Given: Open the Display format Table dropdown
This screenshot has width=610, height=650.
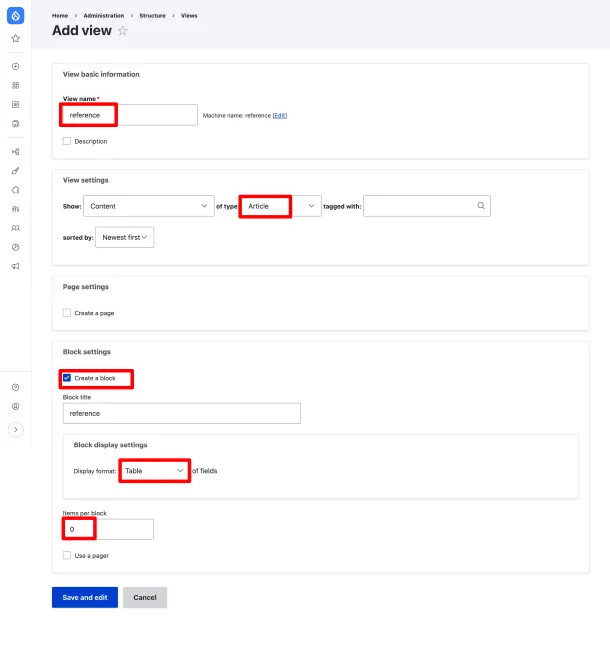Looking at the screenshot, I should [x=154, y=470].
